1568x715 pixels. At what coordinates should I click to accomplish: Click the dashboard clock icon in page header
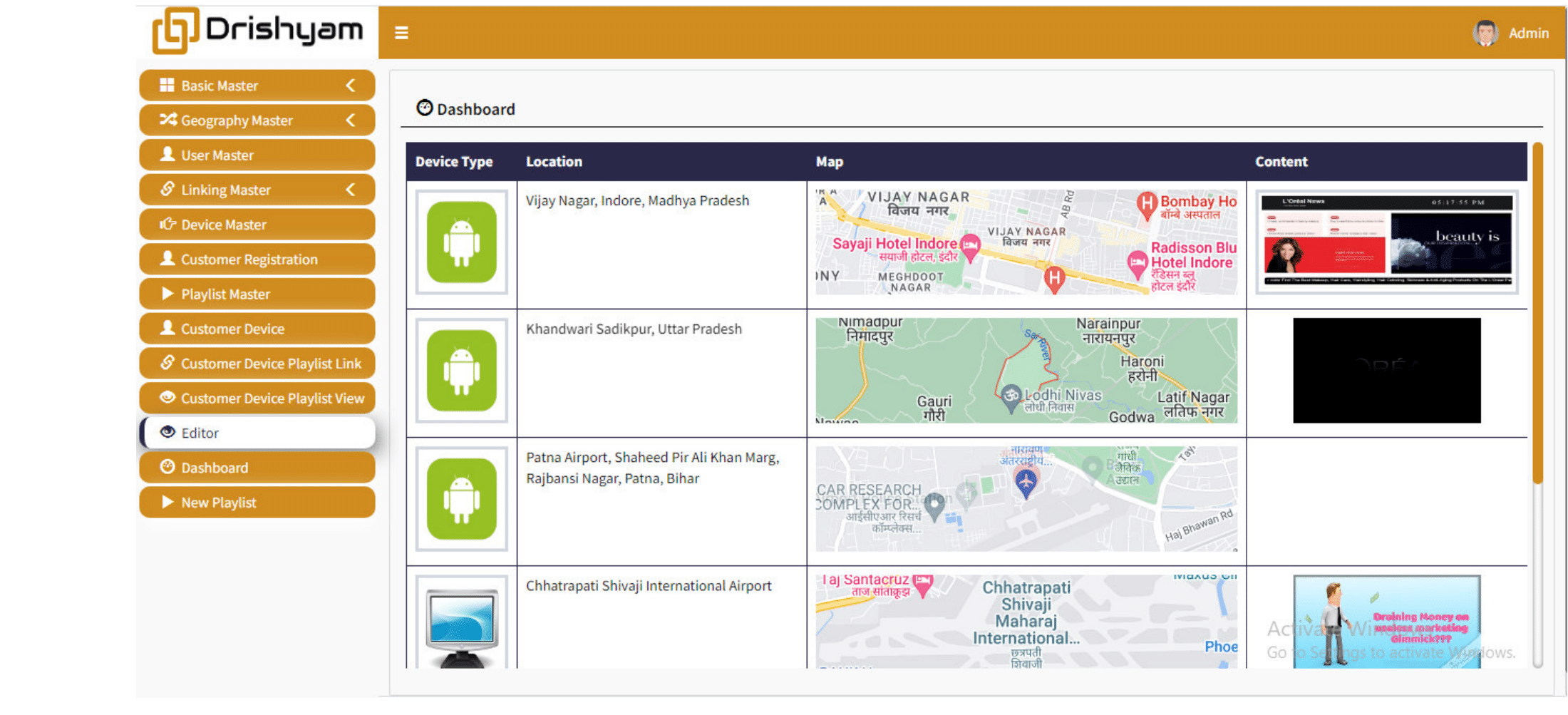click(x=425, y=108)
